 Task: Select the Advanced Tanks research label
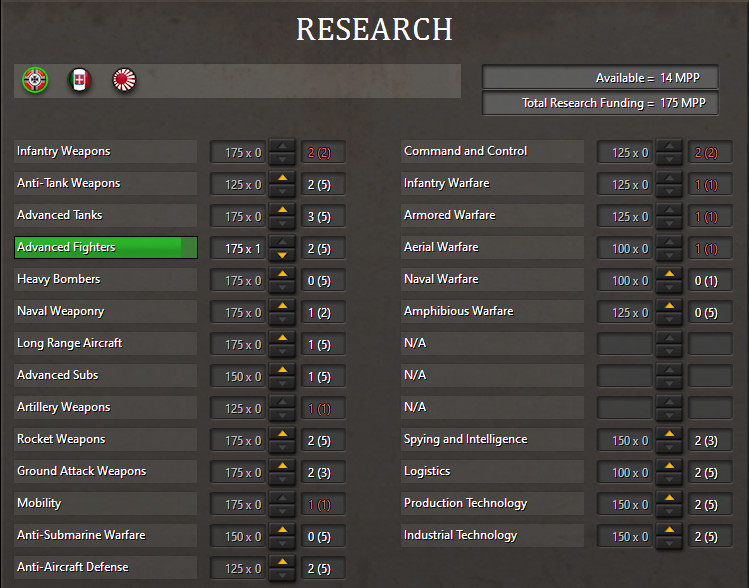pos(106,215)
